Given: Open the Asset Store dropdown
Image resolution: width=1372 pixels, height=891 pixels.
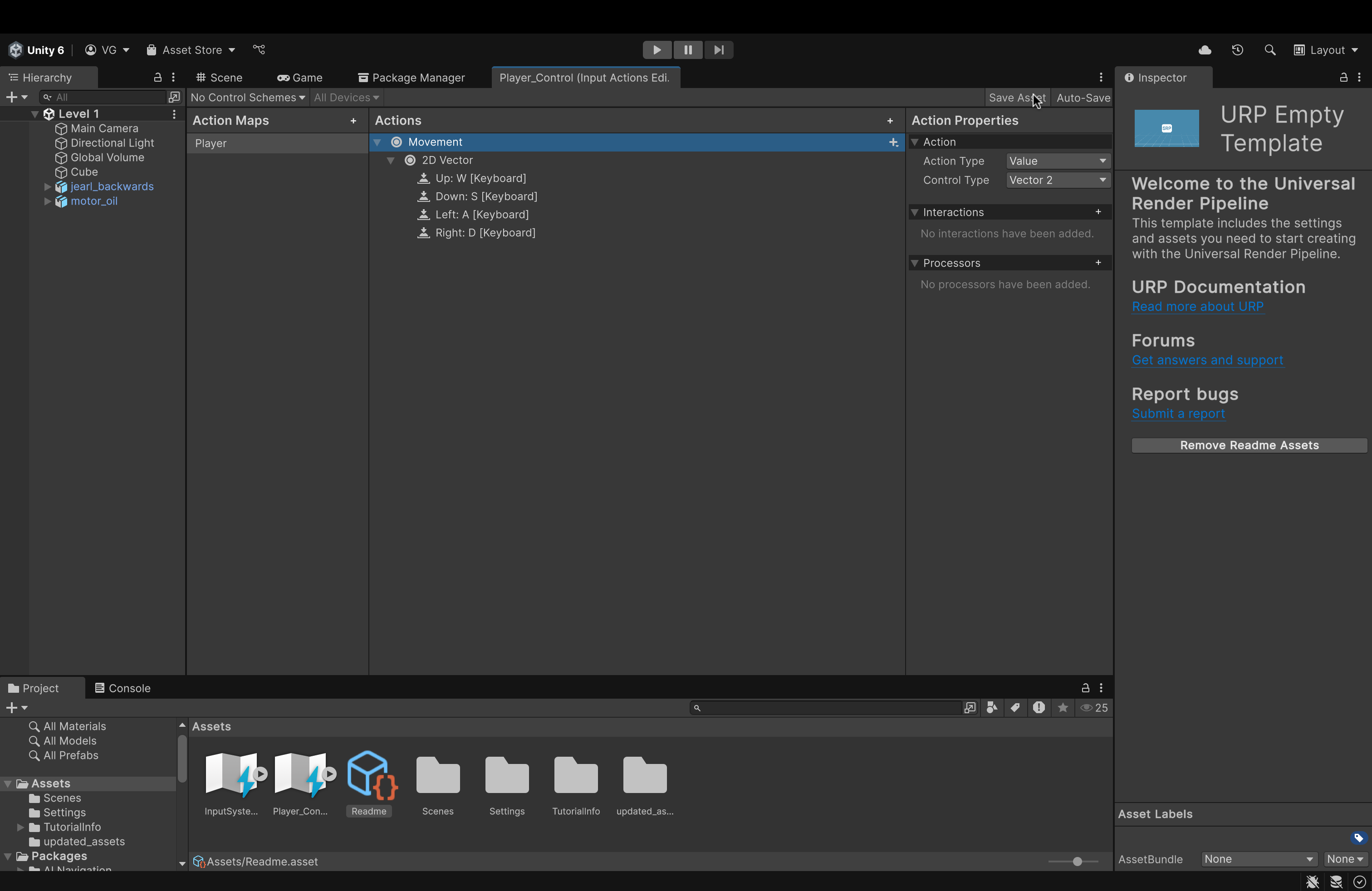Looking at the screenshot, I should 191,50.
